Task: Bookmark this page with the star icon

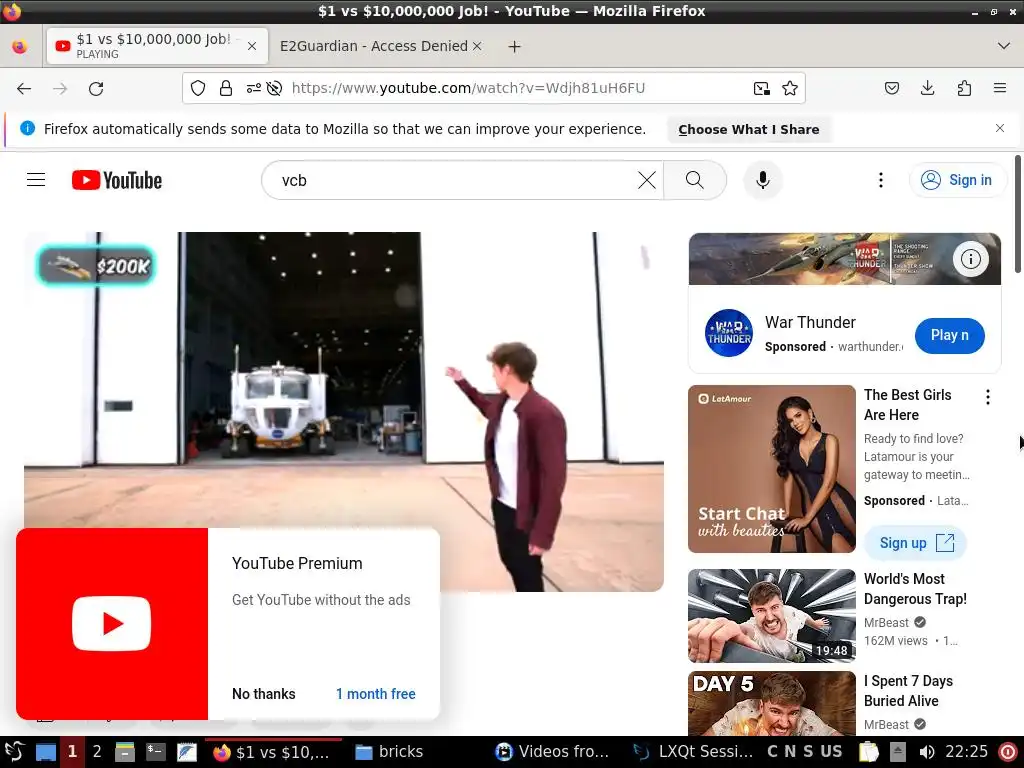Action: (x=790, y=88)
